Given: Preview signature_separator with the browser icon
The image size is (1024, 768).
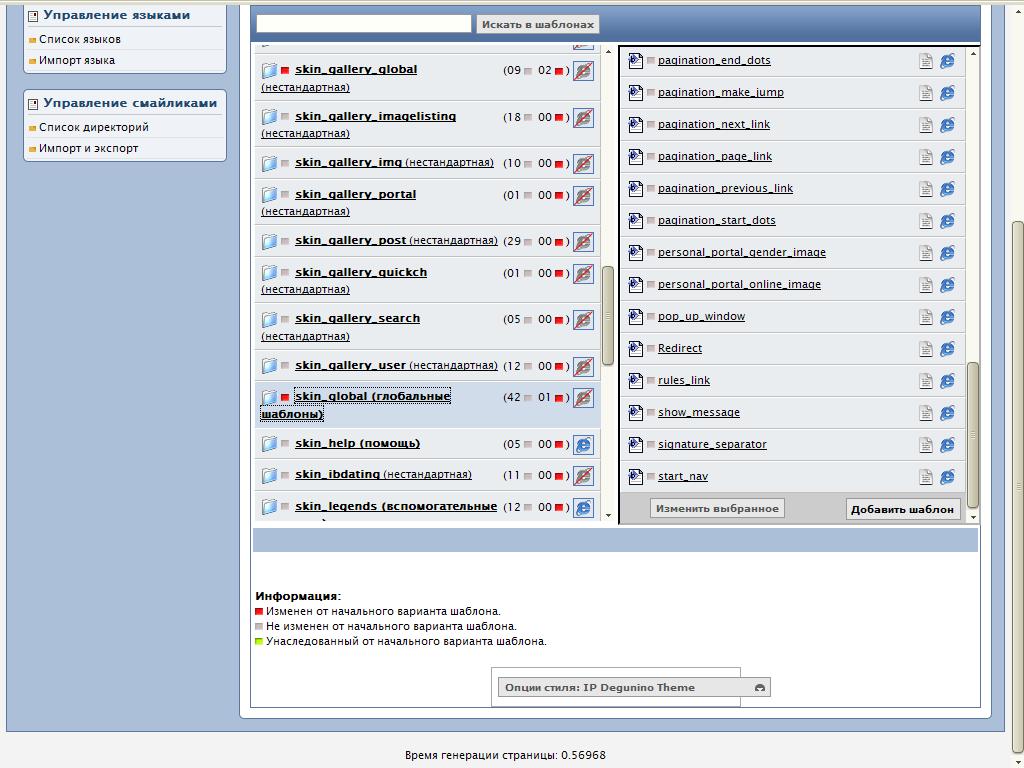Looking at the screenshot, I should (x=948, y=445).
